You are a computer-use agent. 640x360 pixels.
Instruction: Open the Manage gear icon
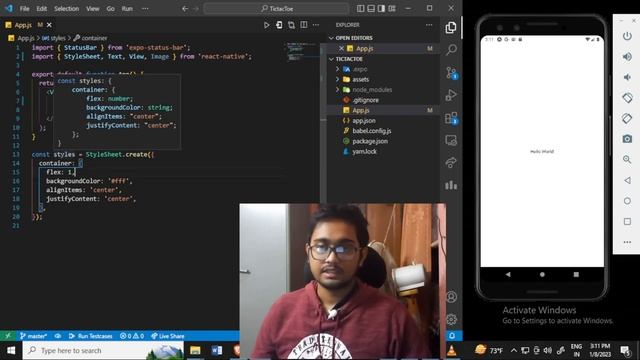coord(451,319)
